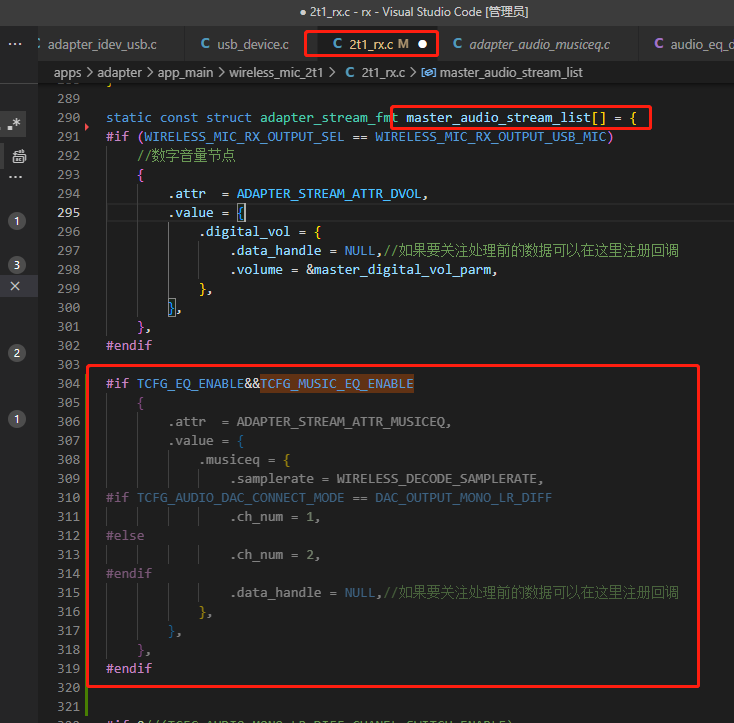Click the C file icon in the breadcrumb
The height and width of the screenshot is (723, 734).
[349, 72]
